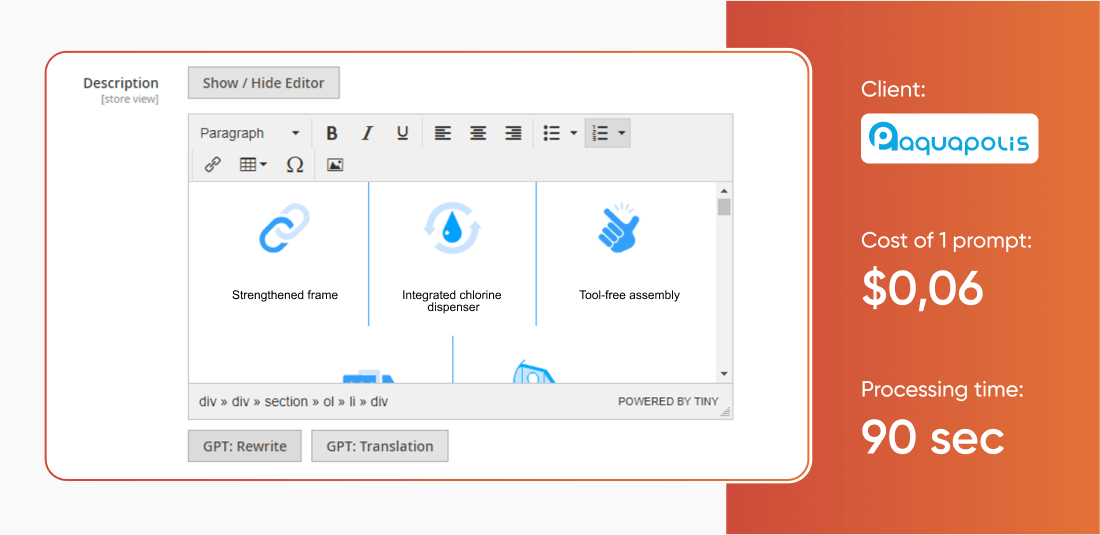Center align the text
This screenshot has width=1100, height=535.
coord(478,133)
